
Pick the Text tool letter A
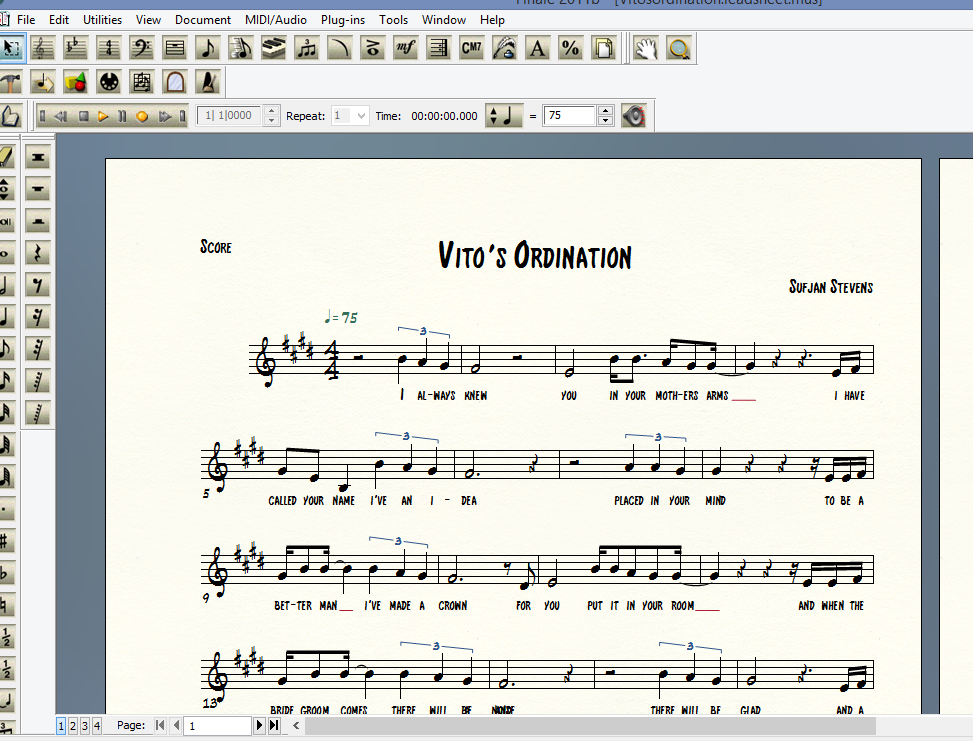(x=537, y=47)
